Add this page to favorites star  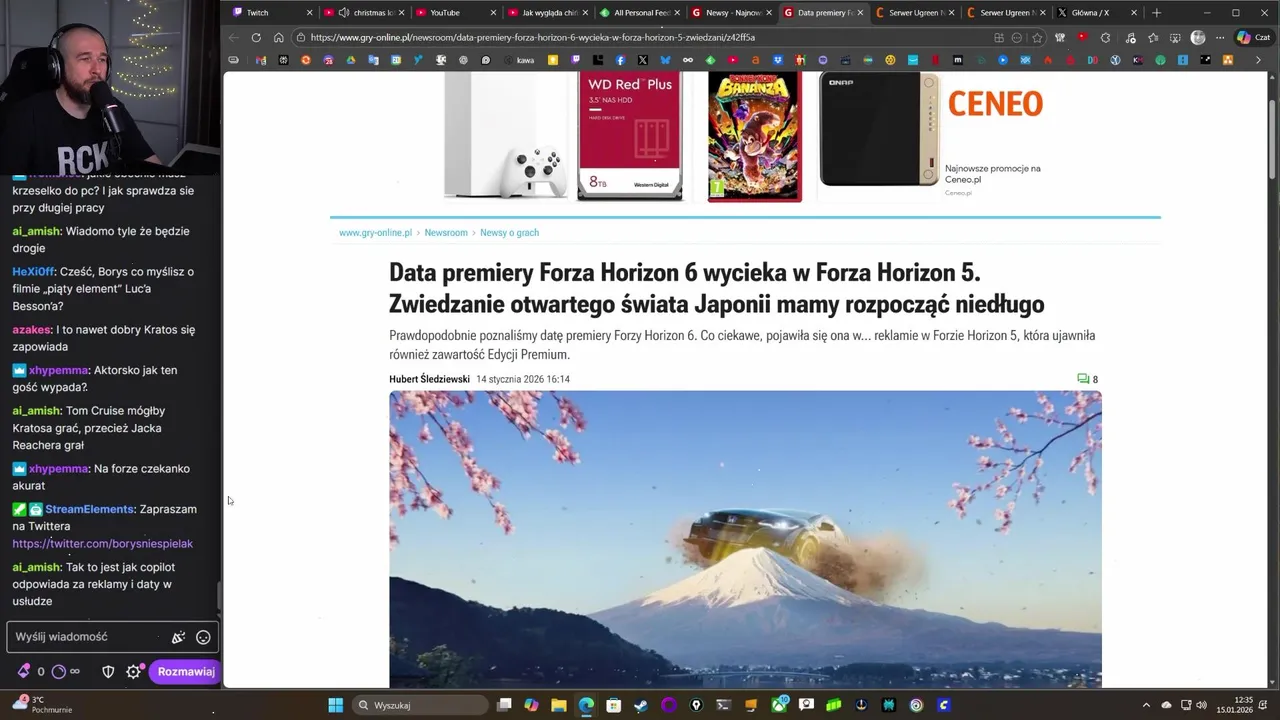[1036, 37]
